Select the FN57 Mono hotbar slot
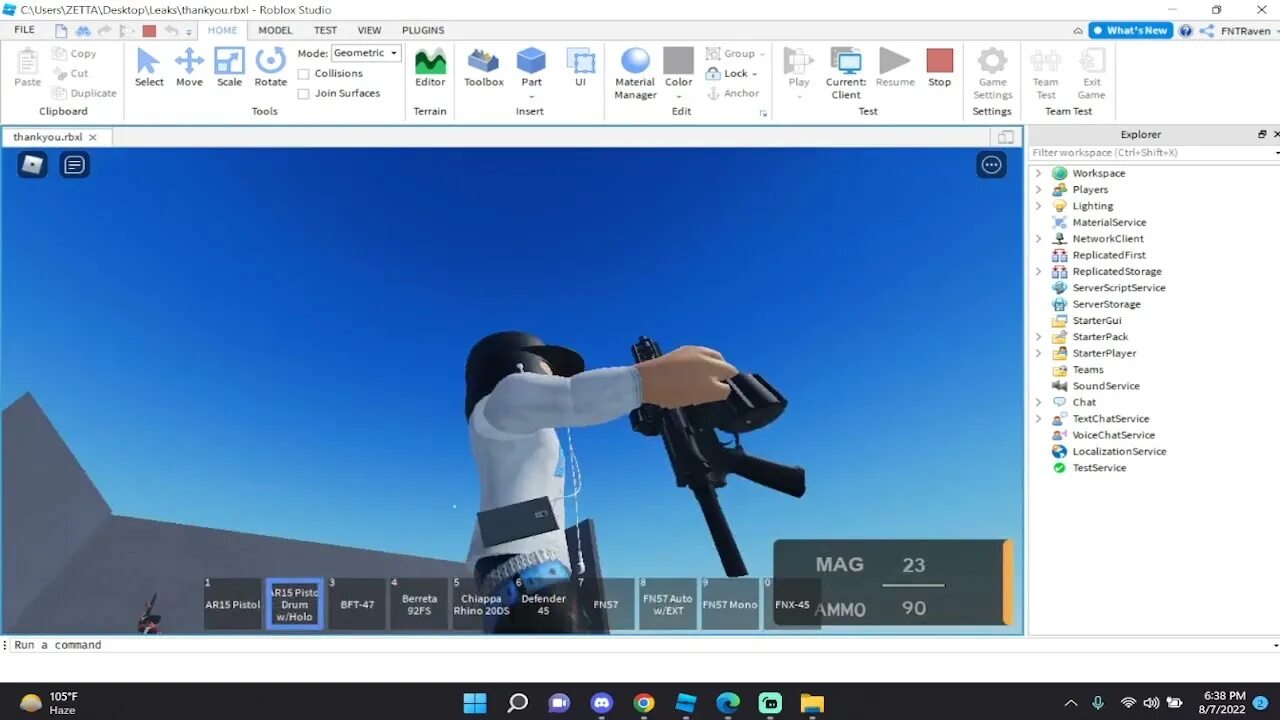This screenshot has height=720, width=1280. (x=729, y=604)
